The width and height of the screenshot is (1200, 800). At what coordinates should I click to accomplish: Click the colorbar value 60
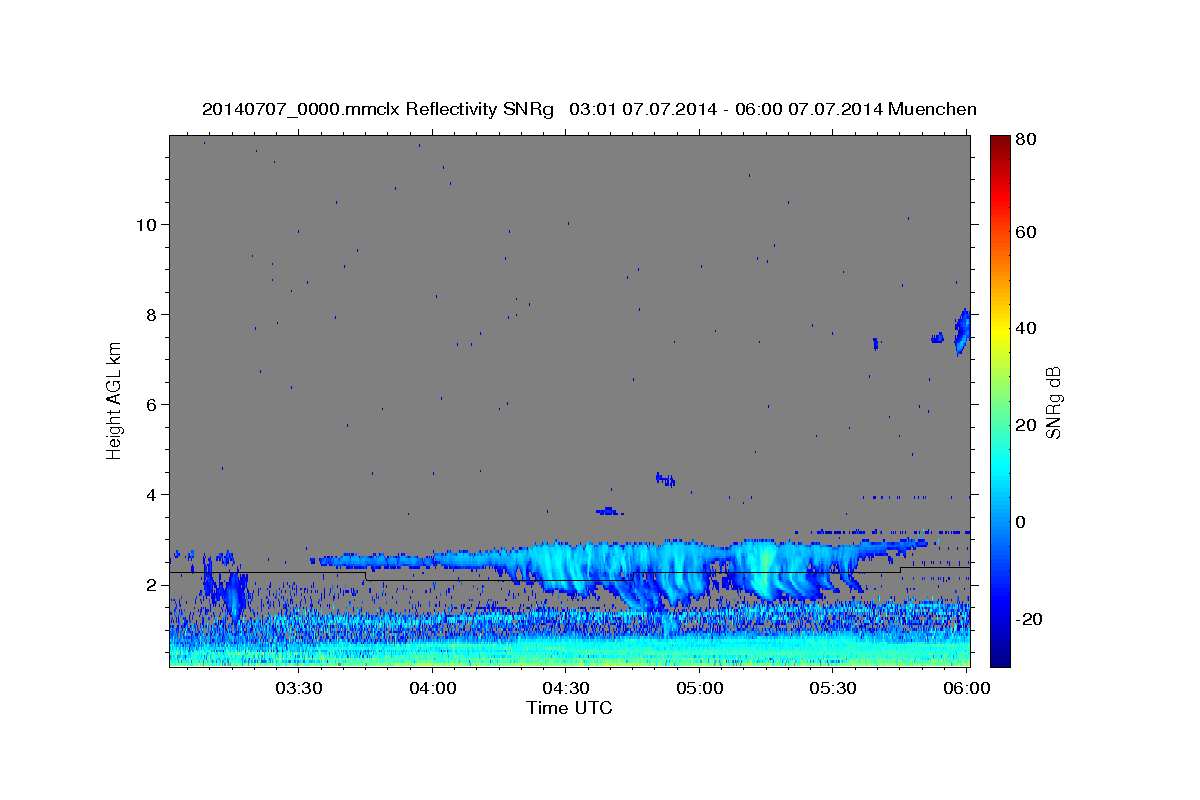tap(1028, 232)
